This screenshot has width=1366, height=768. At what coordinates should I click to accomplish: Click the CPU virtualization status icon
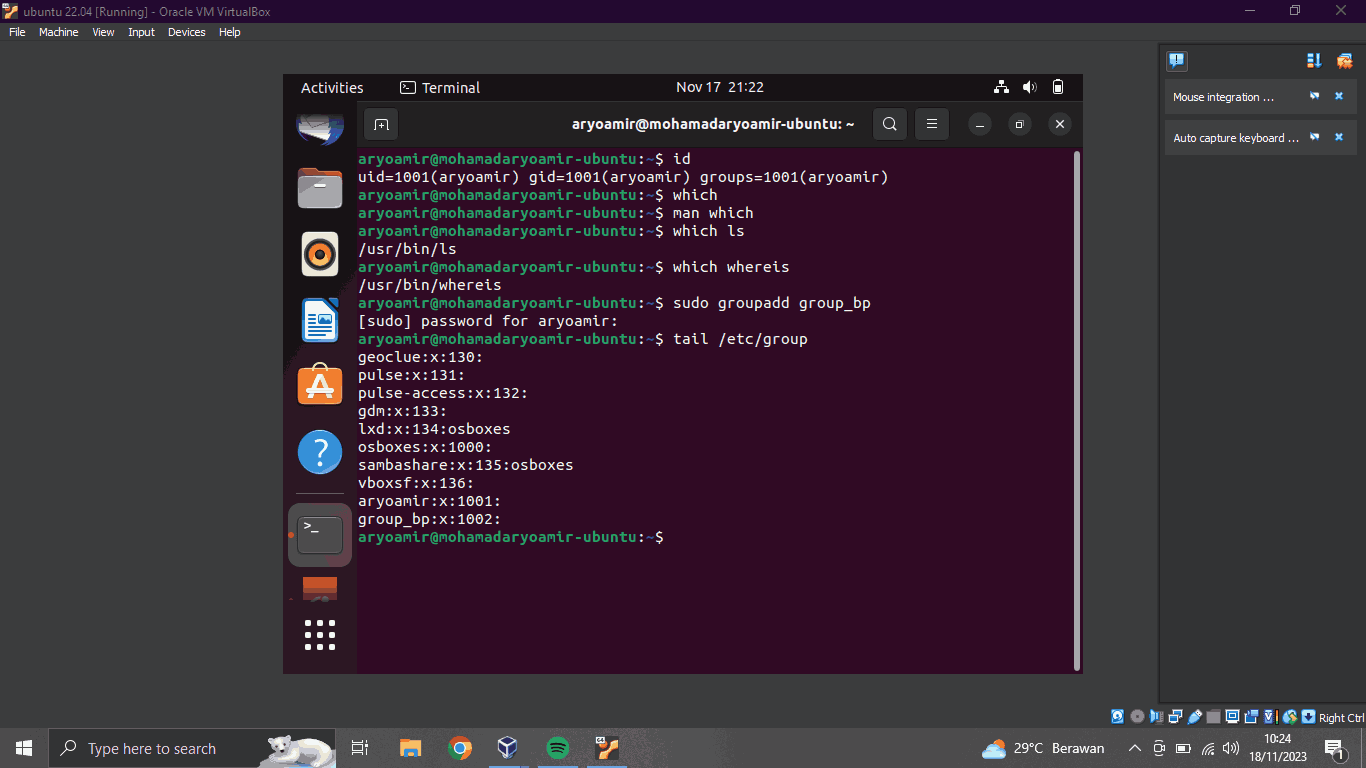pyautogui.click(x=1270, y=717)
